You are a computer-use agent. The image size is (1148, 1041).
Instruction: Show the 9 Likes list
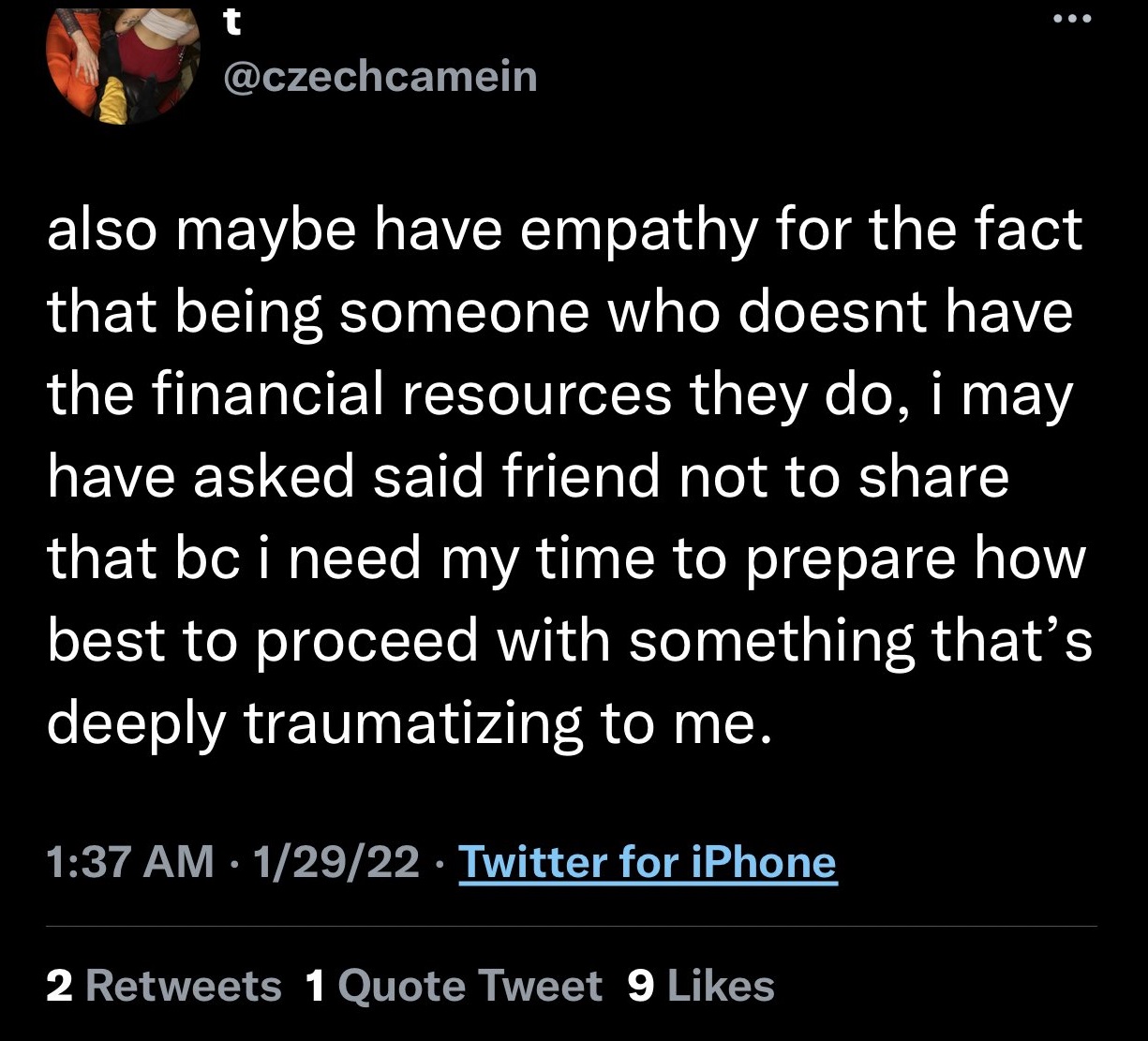[701, 986]
